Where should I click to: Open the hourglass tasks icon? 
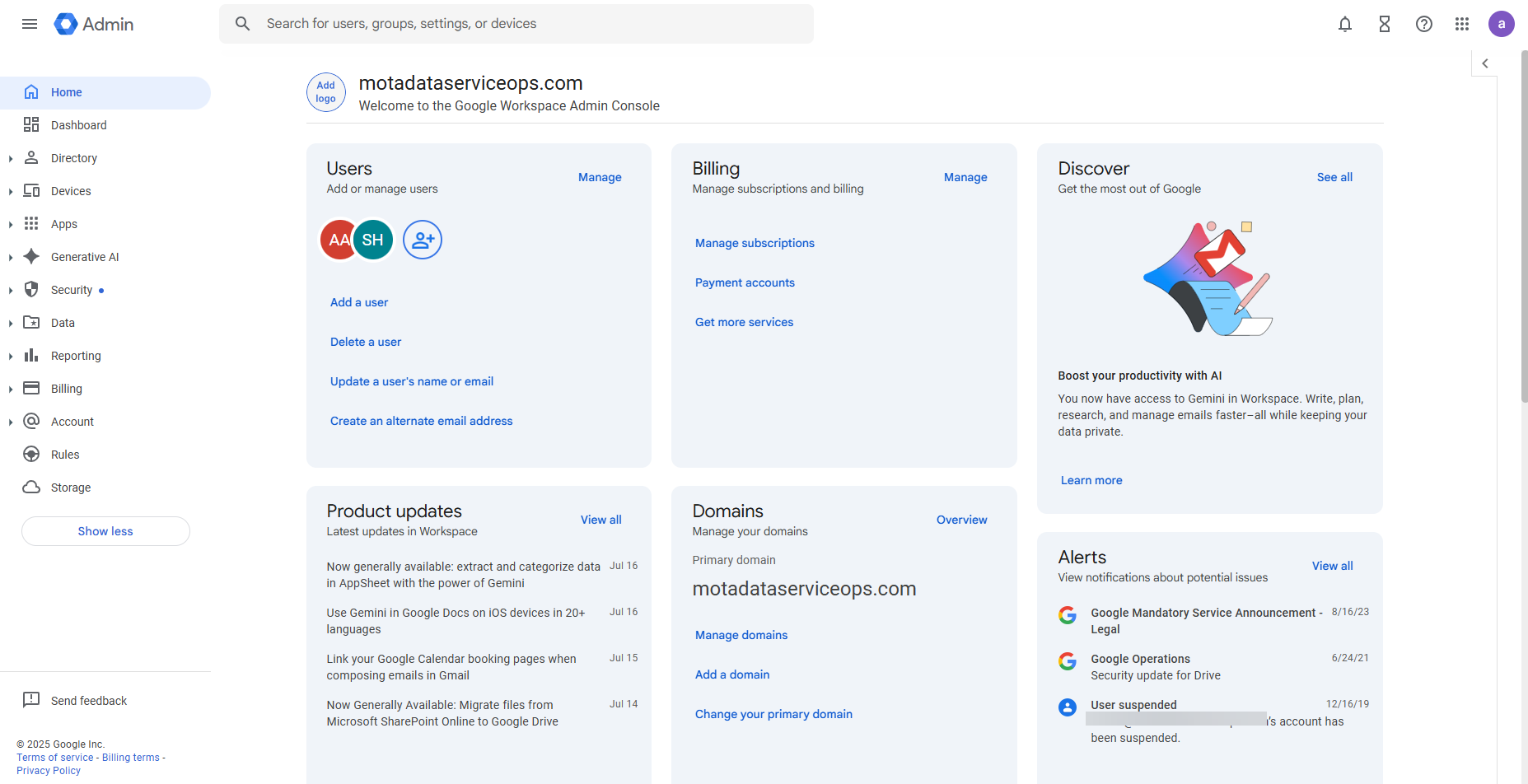(1385, 24)
